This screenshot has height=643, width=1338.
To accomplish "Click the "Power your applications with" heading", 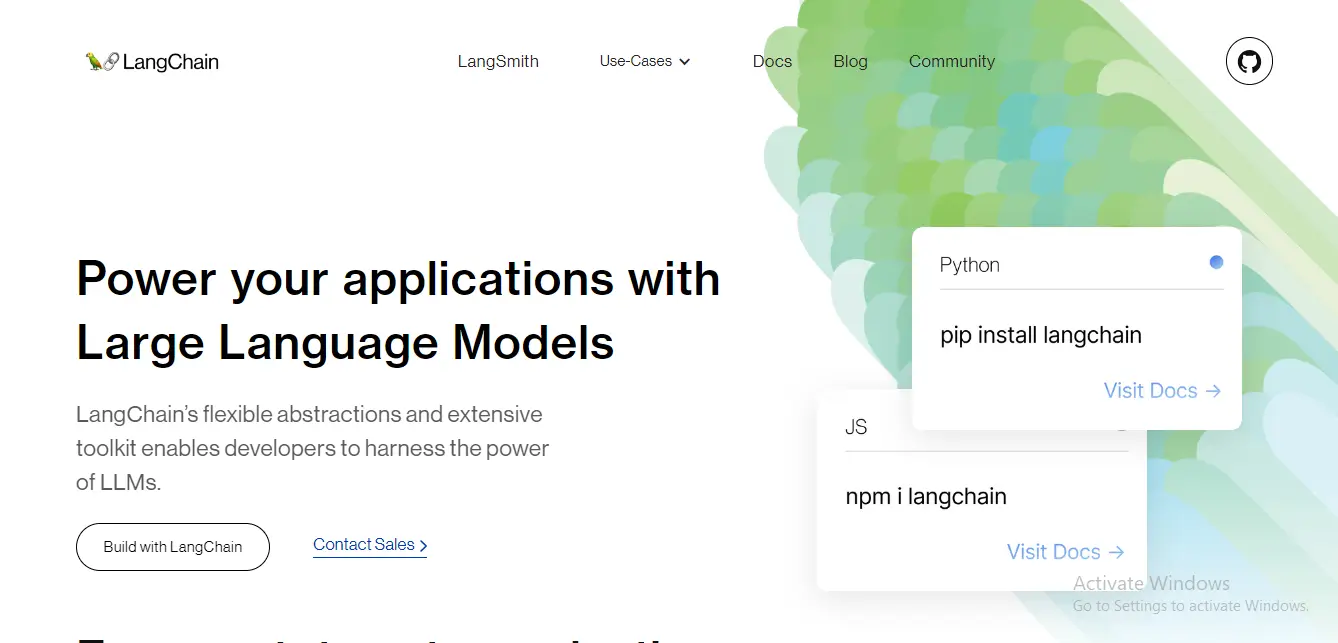I will pos(398,278).
